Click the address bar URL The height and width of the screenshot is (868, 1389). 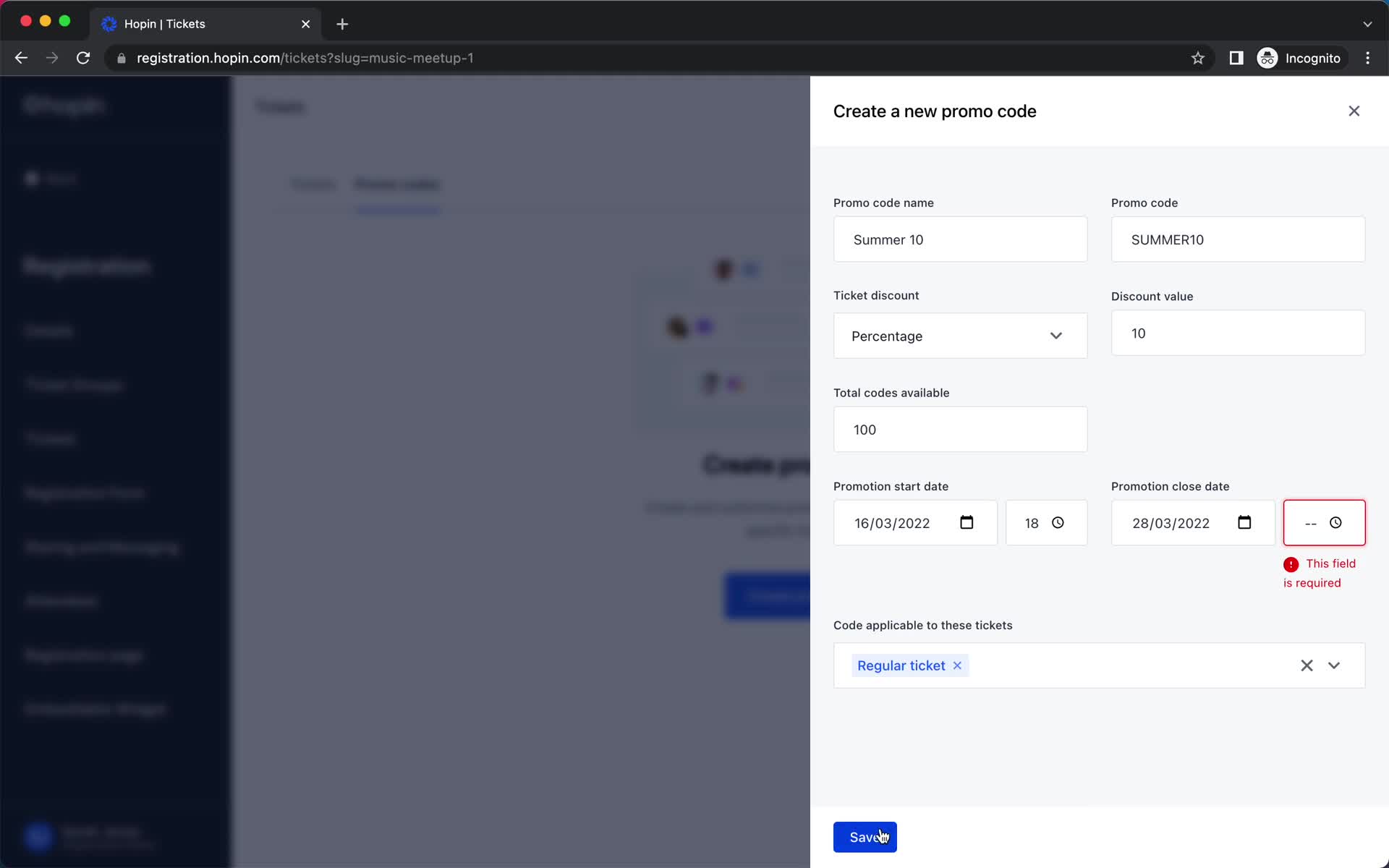[x=305, y=58]
